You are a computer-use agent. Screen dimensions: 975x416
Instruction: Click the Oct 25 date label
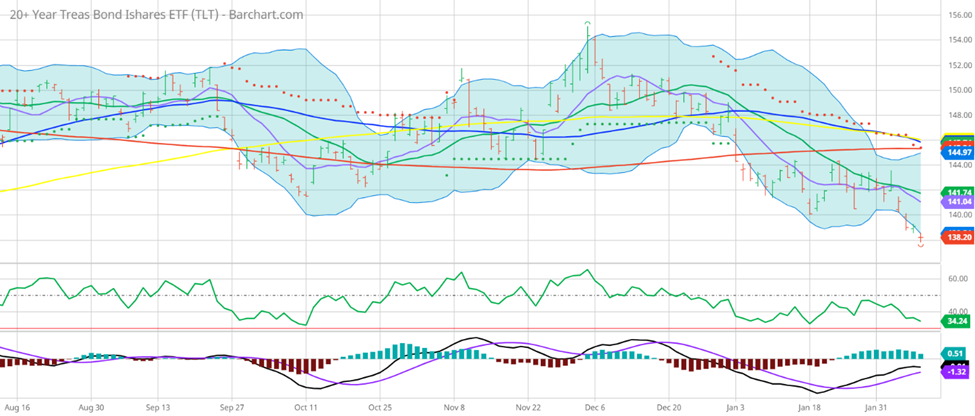[380, 408]
